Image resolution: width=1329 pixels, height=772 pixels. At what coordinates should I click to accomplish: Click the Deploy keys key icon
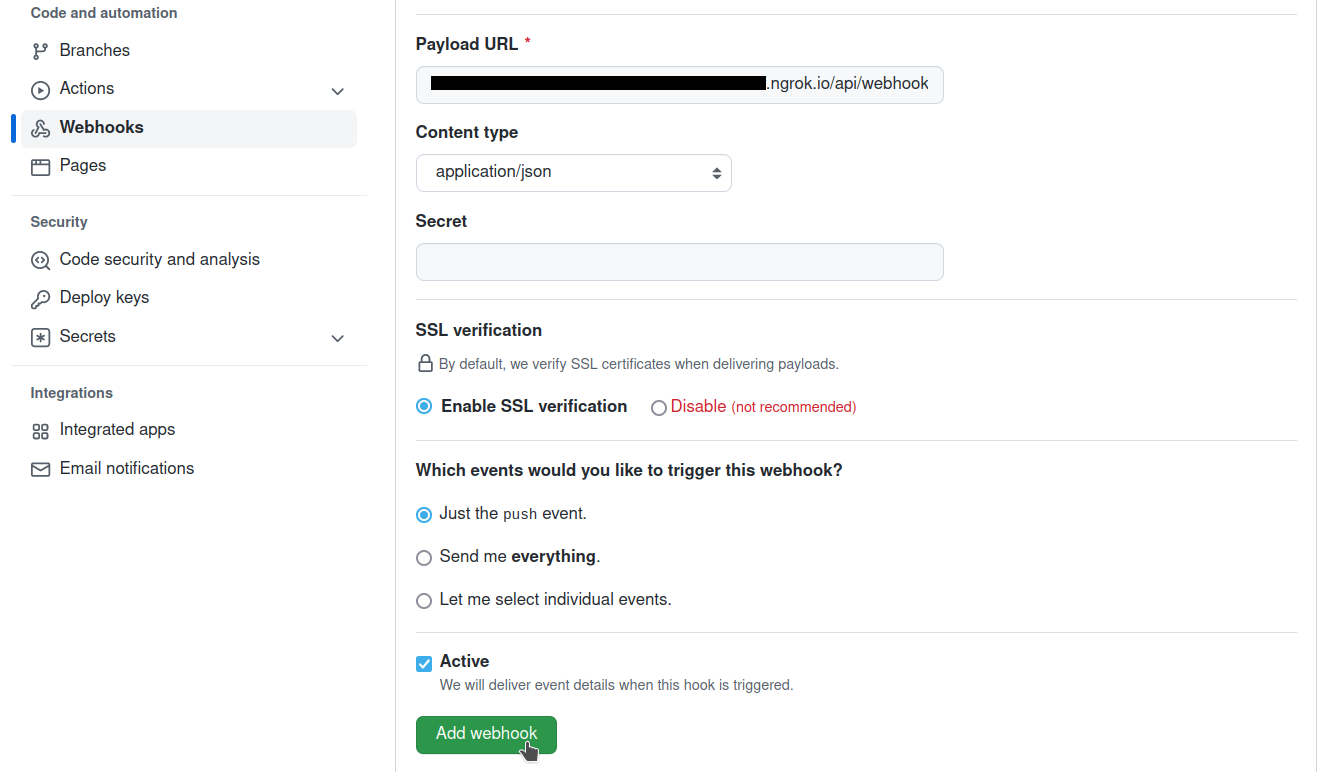[x=40, y=298]
